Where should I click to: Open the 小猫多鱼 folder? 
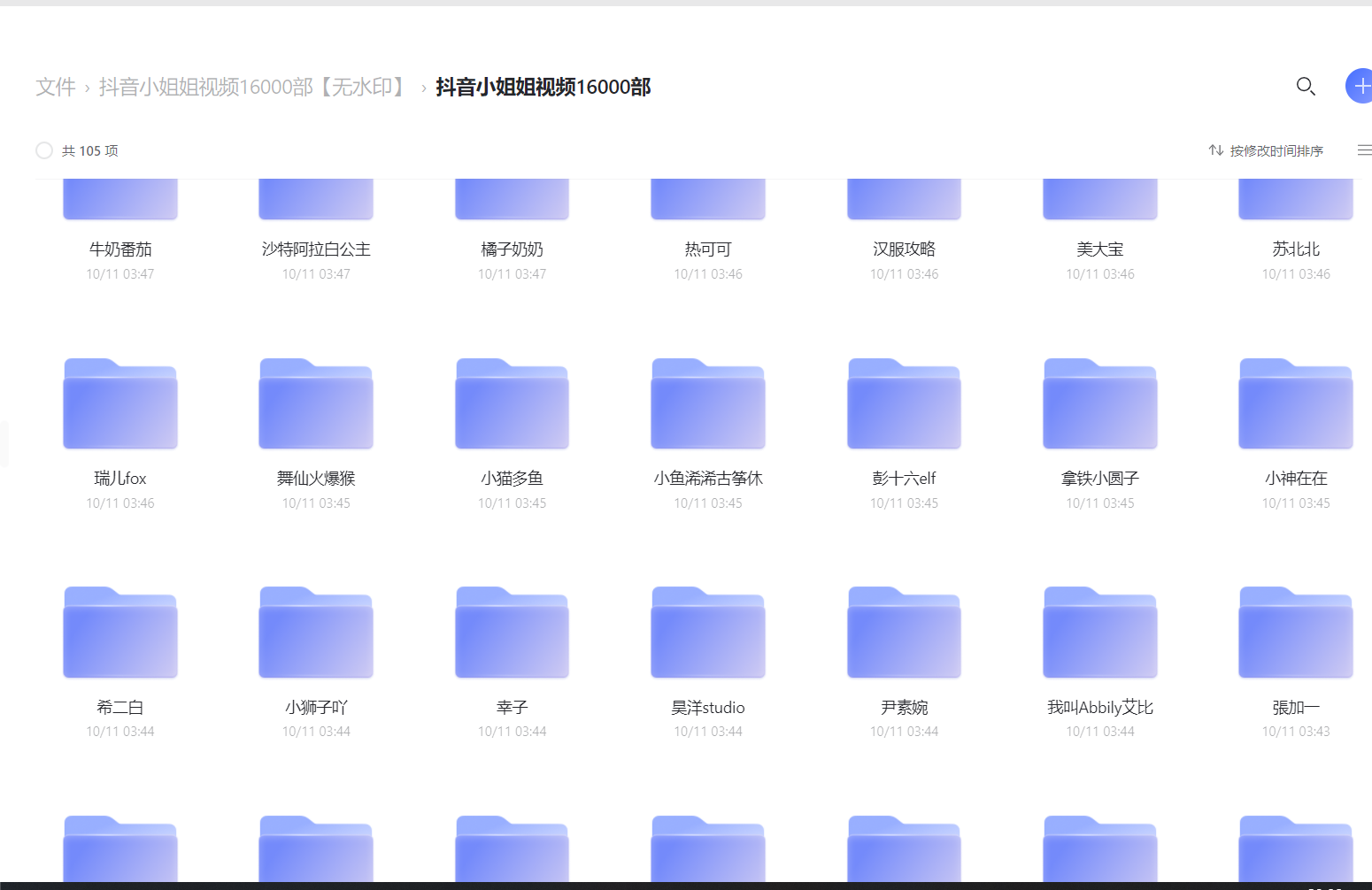point(512,404)
